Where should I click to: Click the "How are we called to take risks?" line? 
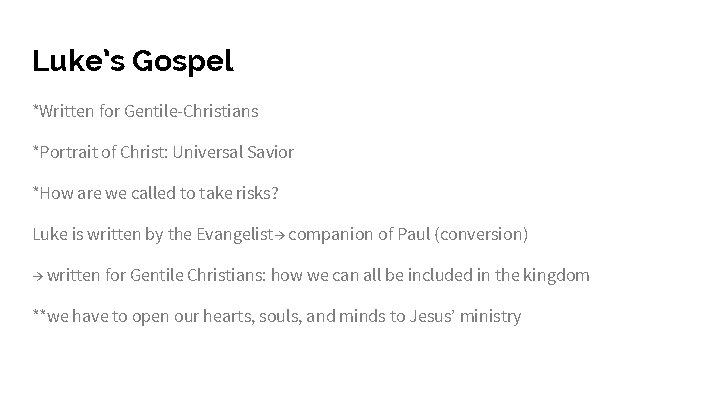(x=156, y=193)
